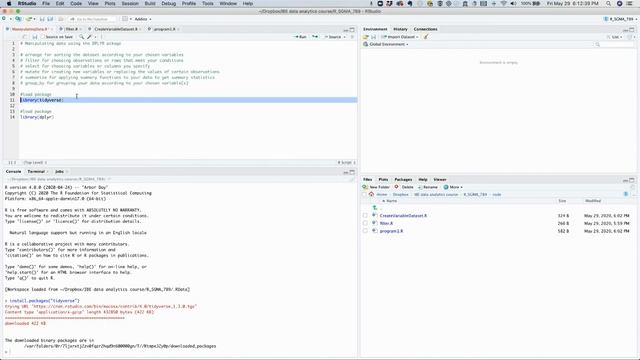Viewport: 640px width, 360px height.
Task: Click line 14 library(dplyr) in editor
Action: (37, 117)
